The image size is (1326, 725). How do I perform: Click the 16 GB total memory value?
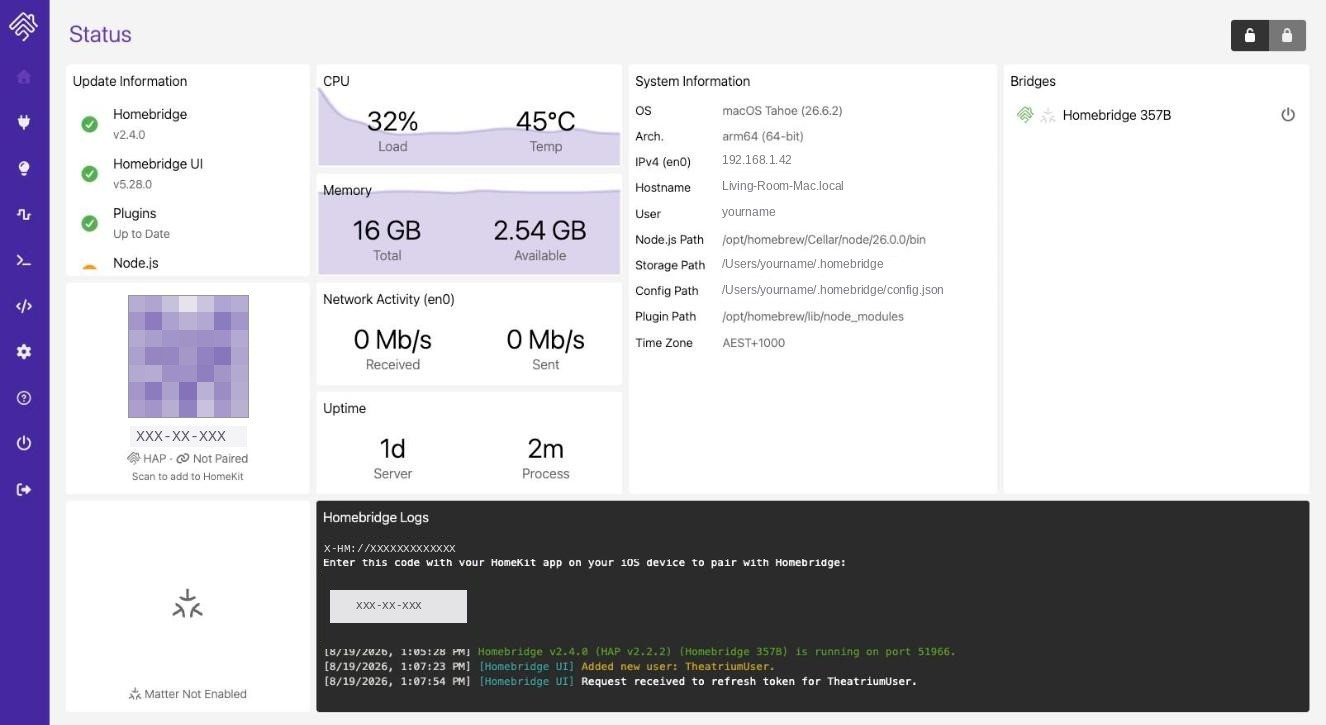pyautogui.click(x=386, y=230)
